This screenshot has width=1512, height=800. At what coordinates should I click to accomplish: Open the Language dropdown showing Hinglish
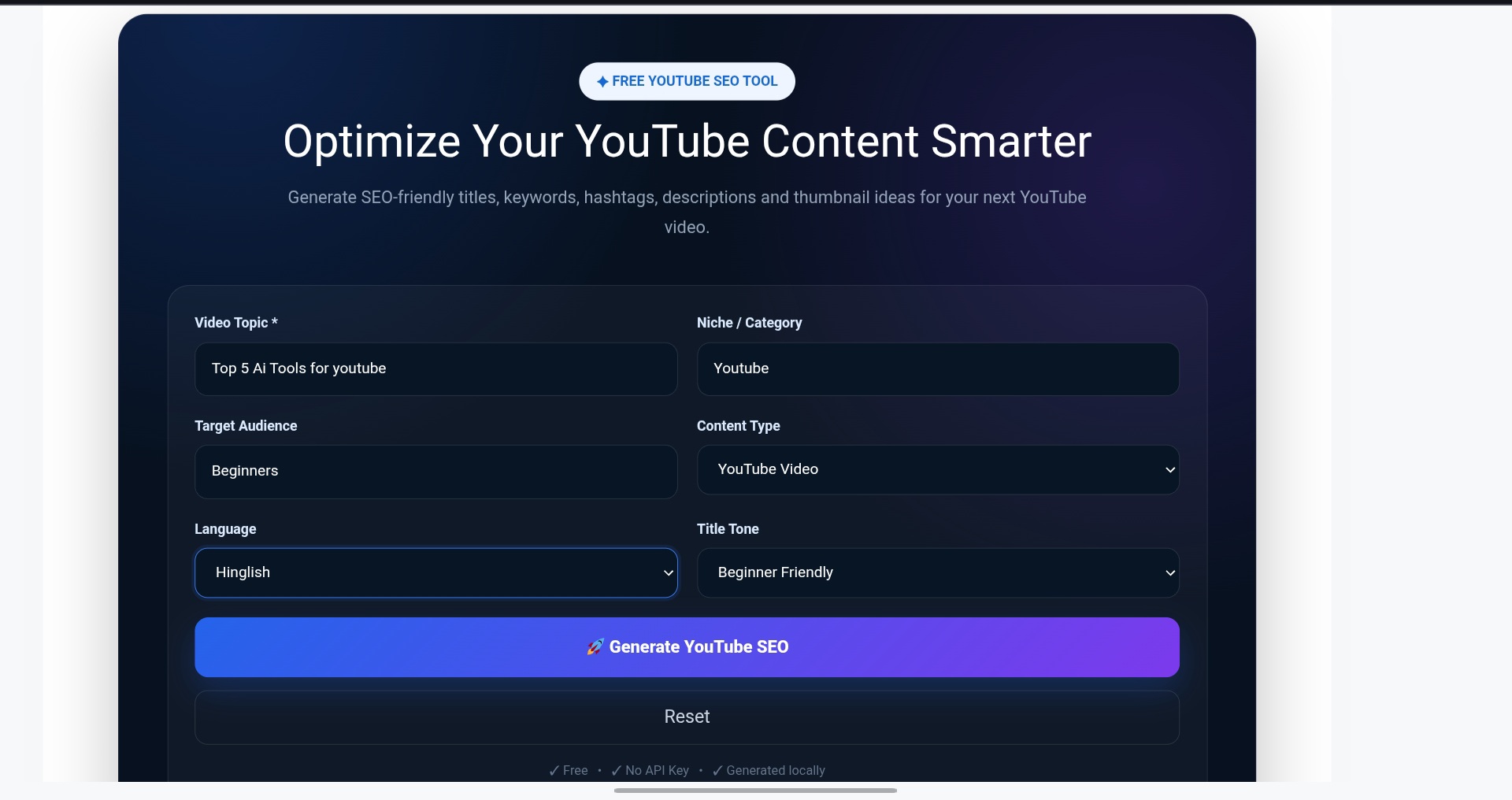pyautogui.click(x=435, y=572)
